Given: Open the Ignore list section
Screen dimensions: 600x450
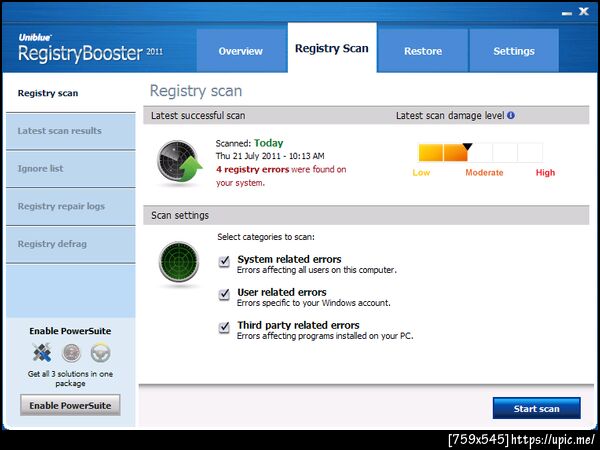Looking at the screenshot, I should (71, 169).
